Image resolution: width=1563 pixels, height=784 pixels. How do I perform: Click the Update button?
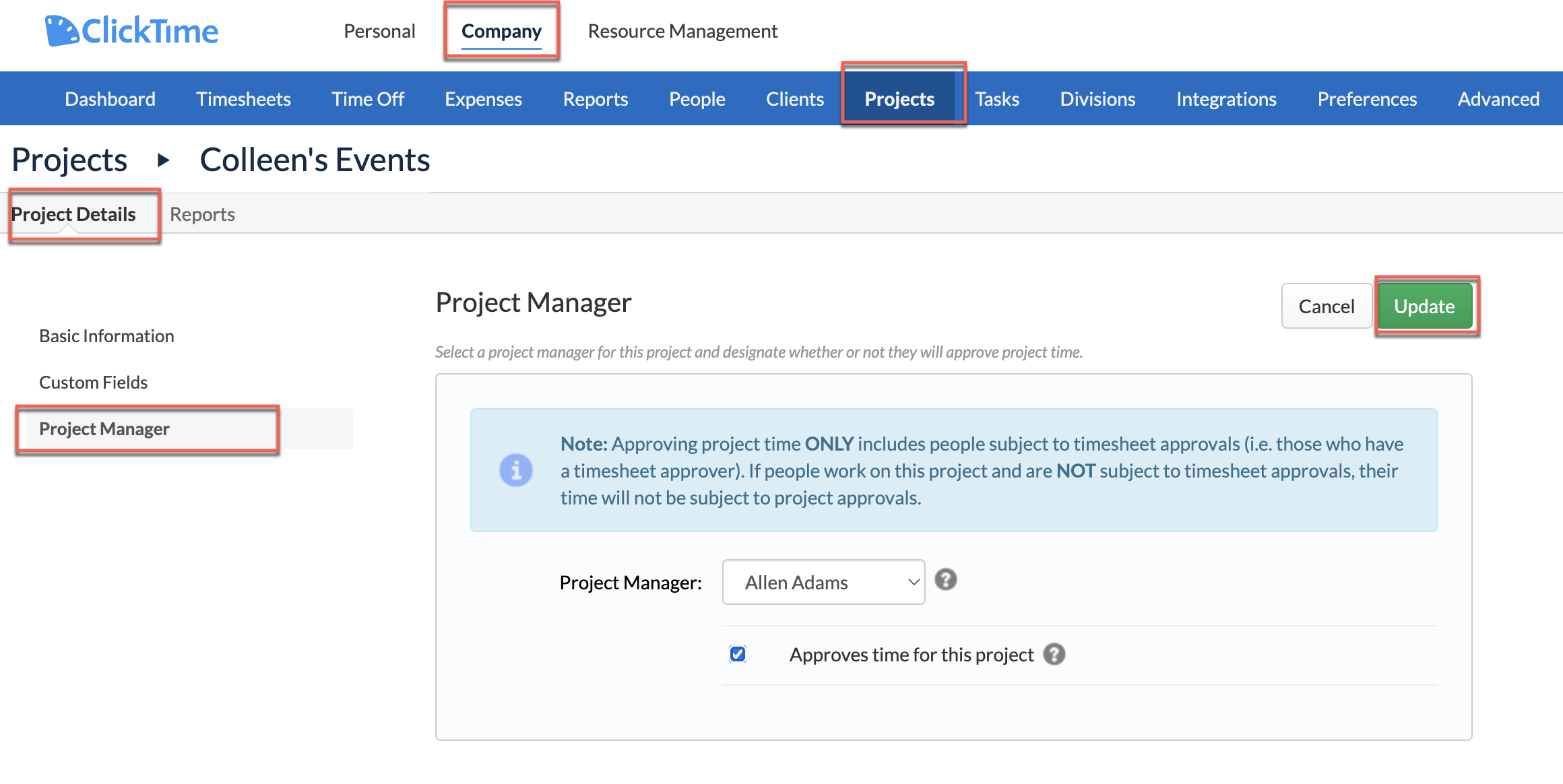pyautogui.click(x=1424, y=306)
